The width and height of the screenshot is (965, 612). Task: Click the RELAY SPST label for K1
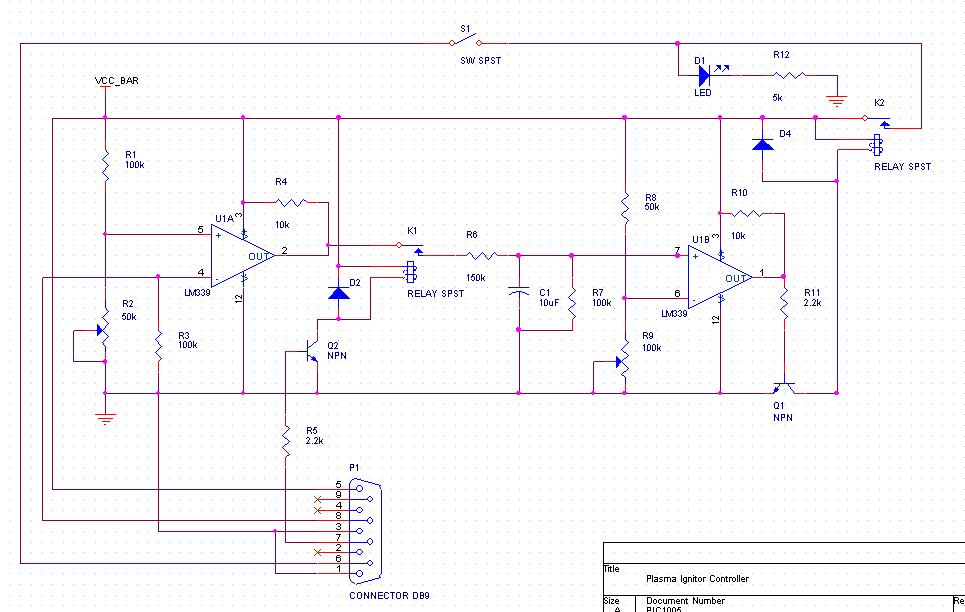point(436,293)
